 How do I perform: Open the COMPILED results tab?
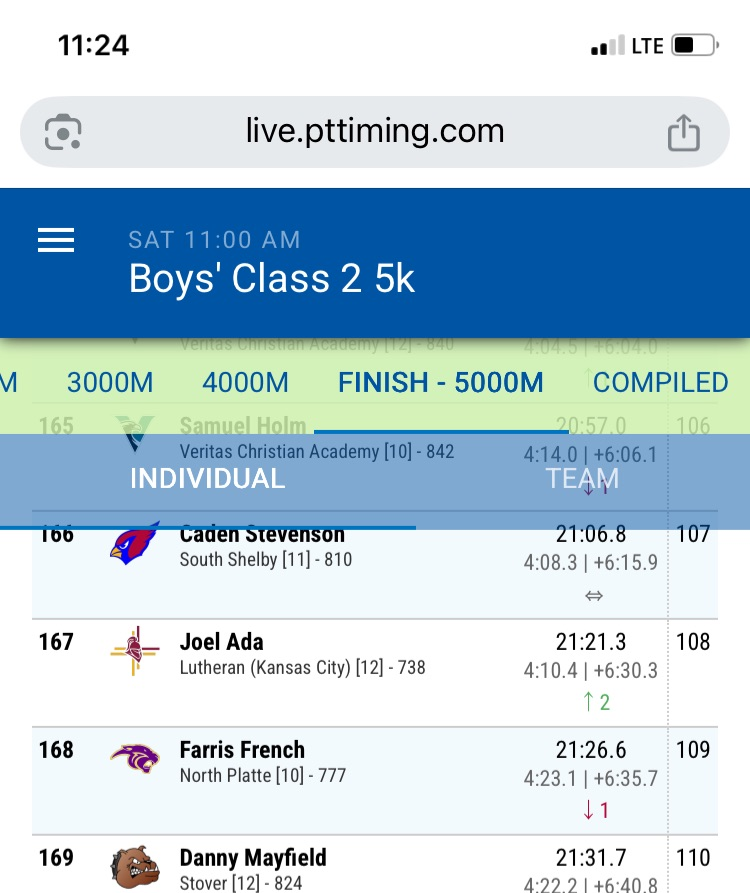[660, 382]
